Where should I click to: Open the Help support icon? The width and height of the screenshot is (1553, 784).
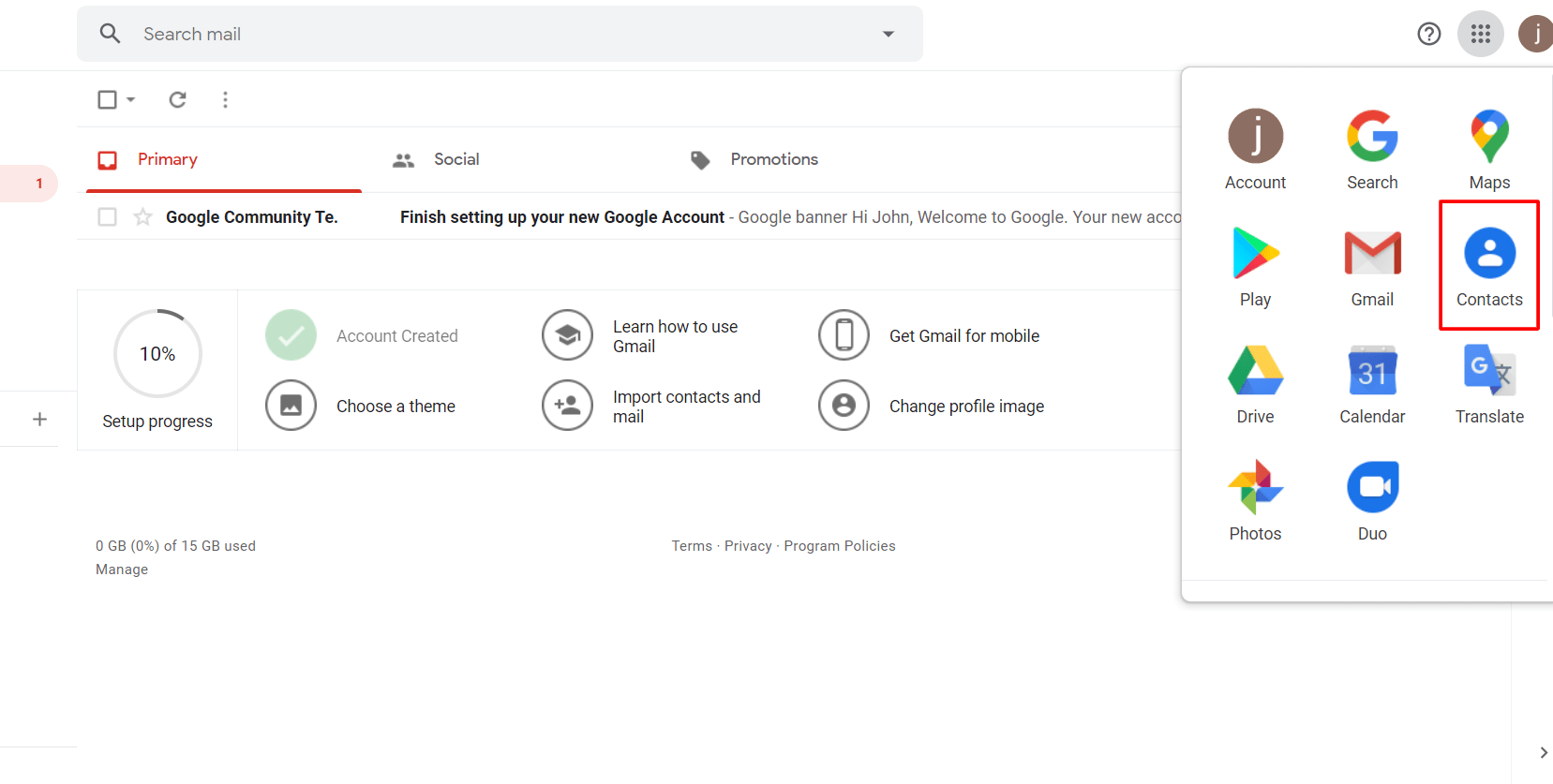(1428, 34)
